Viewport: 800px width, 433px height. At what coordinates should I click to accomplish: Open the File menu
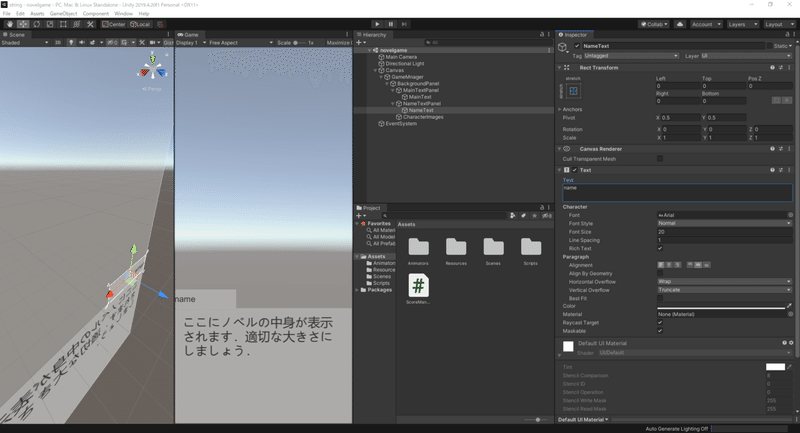tap(7, 14)
